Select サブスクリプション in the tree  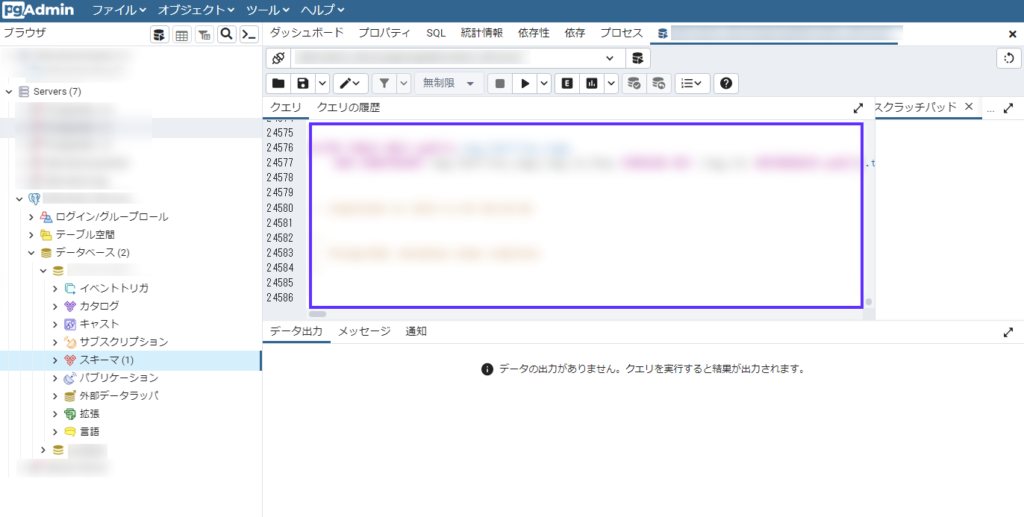point(123,342)
